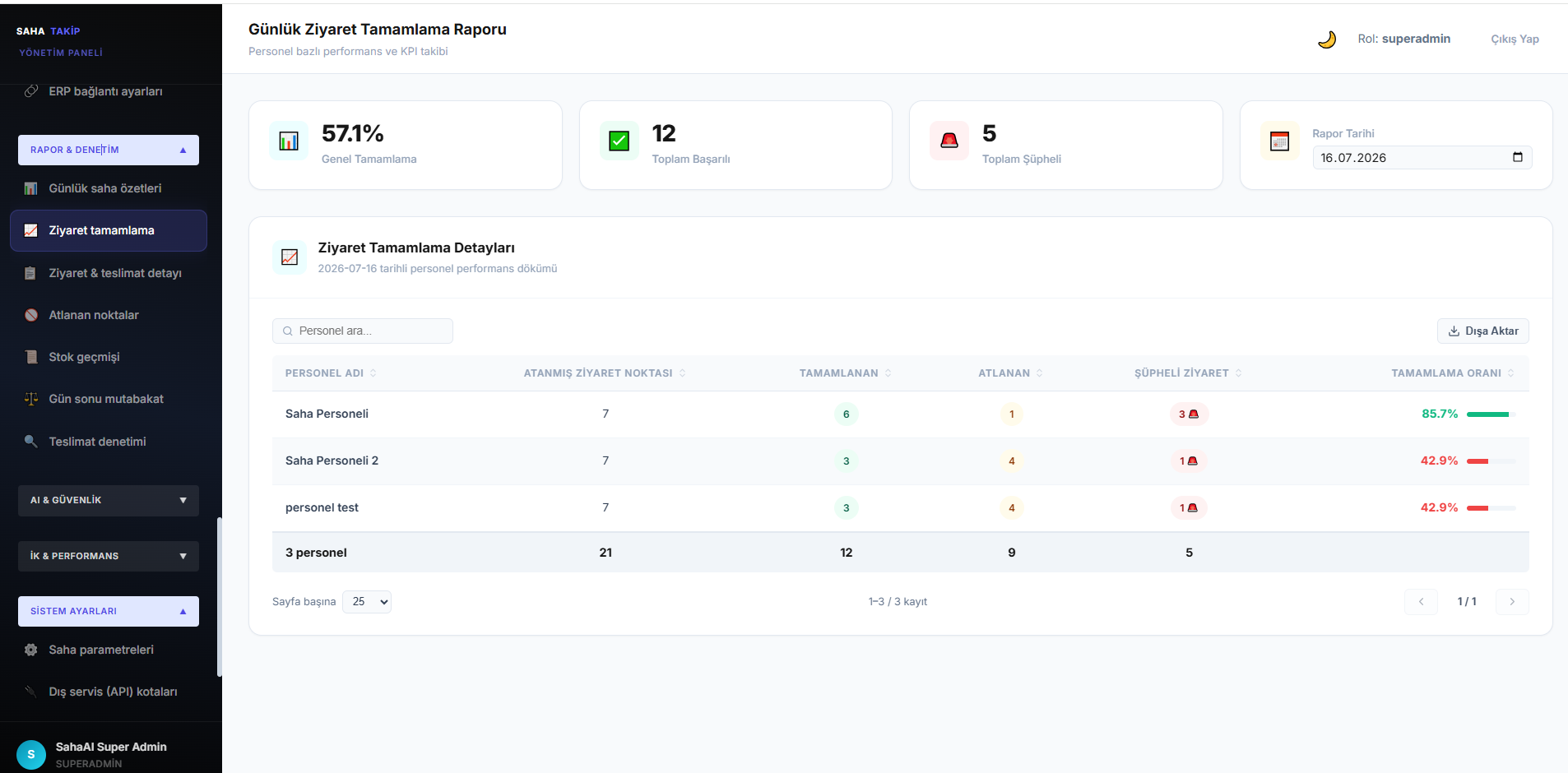1568x773 pixels.
Task: Open the Sayfa başına 25 dropdown
Action: coord(367,601)
